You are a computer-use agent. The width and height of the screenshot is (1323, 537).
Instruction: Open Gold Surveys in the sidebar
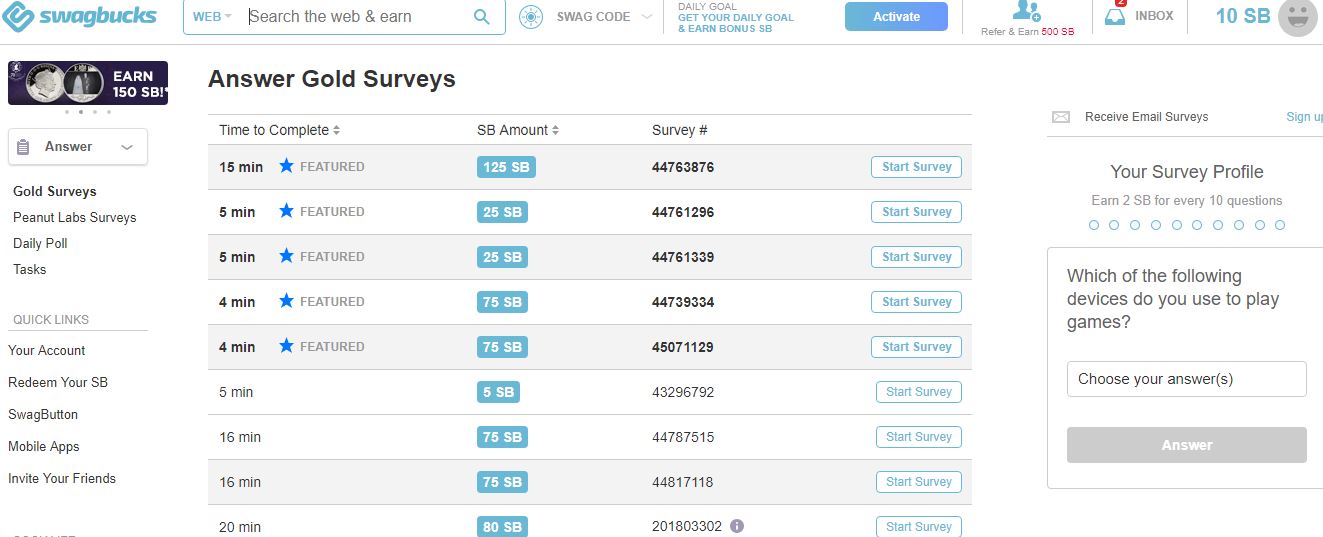click(55, 191)
